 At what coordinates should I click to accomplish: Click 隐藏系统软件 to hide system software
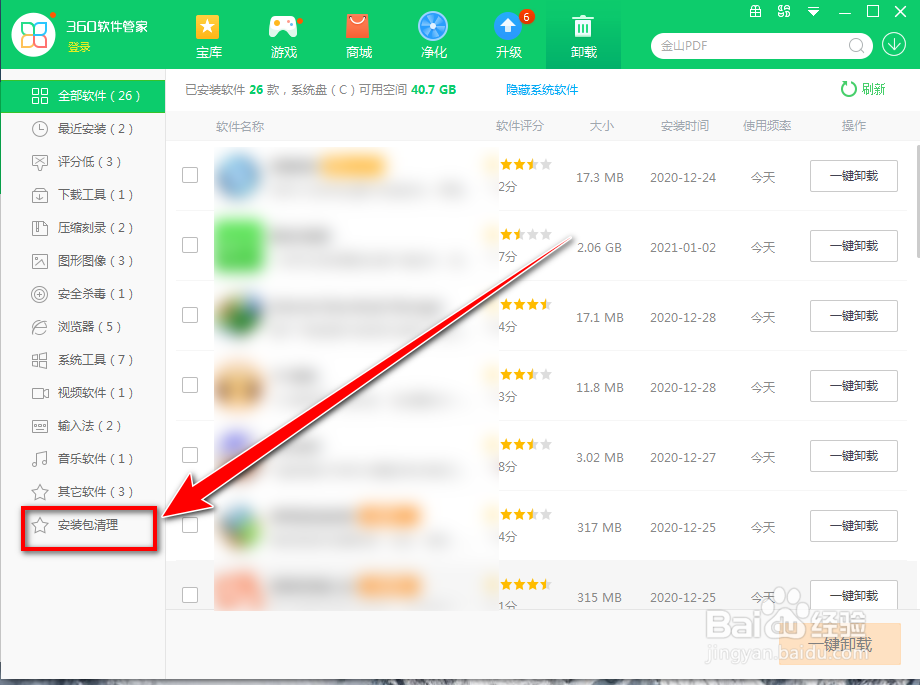pos(542,89)
